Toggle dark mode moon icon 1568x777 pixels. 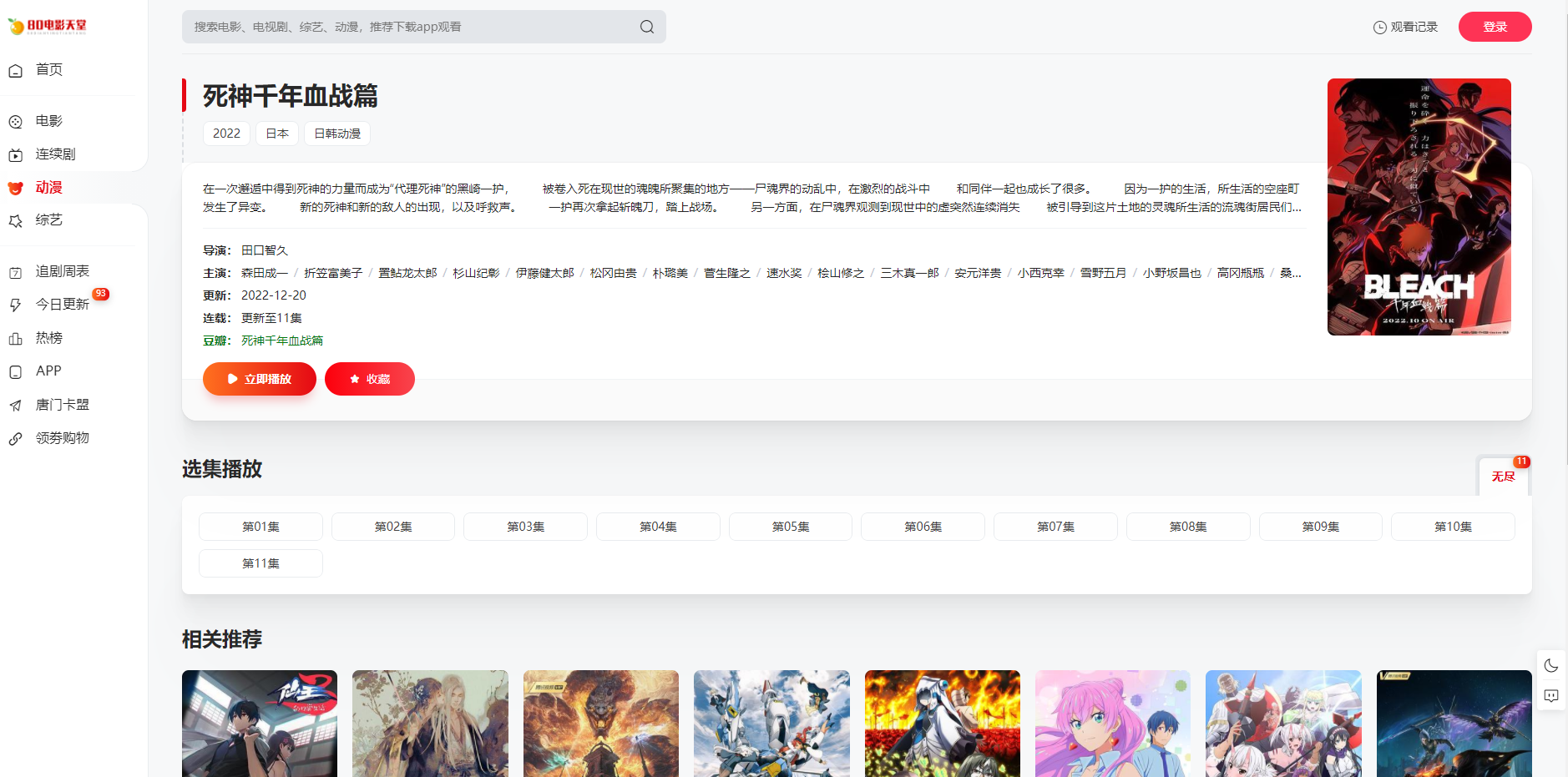tap(1551, 665)
